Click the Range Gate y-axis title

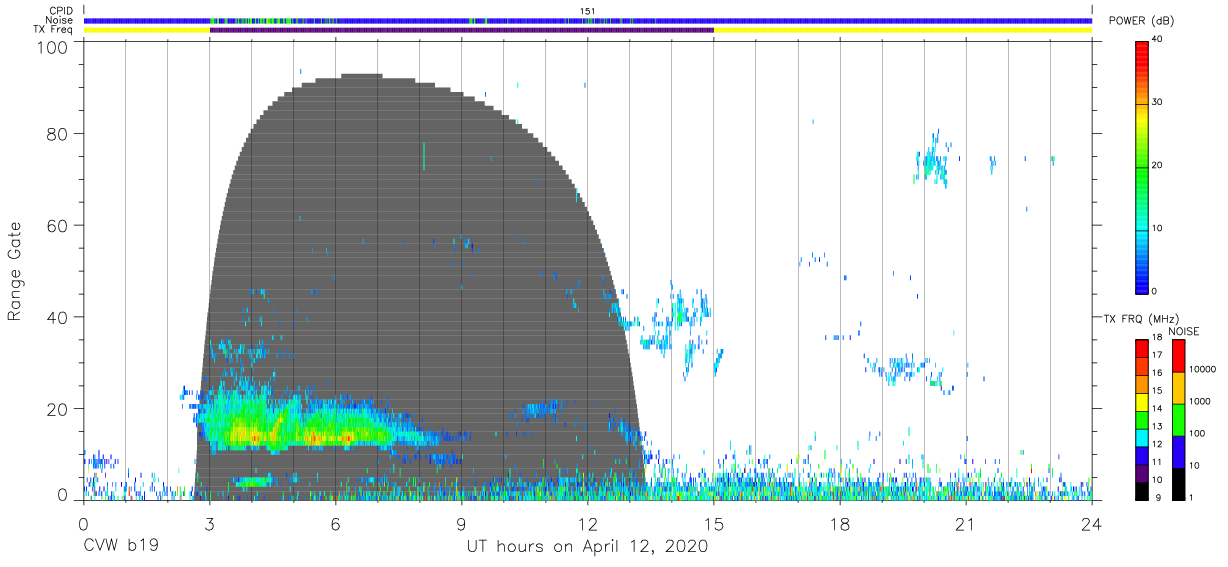click(x=15, y=272)
